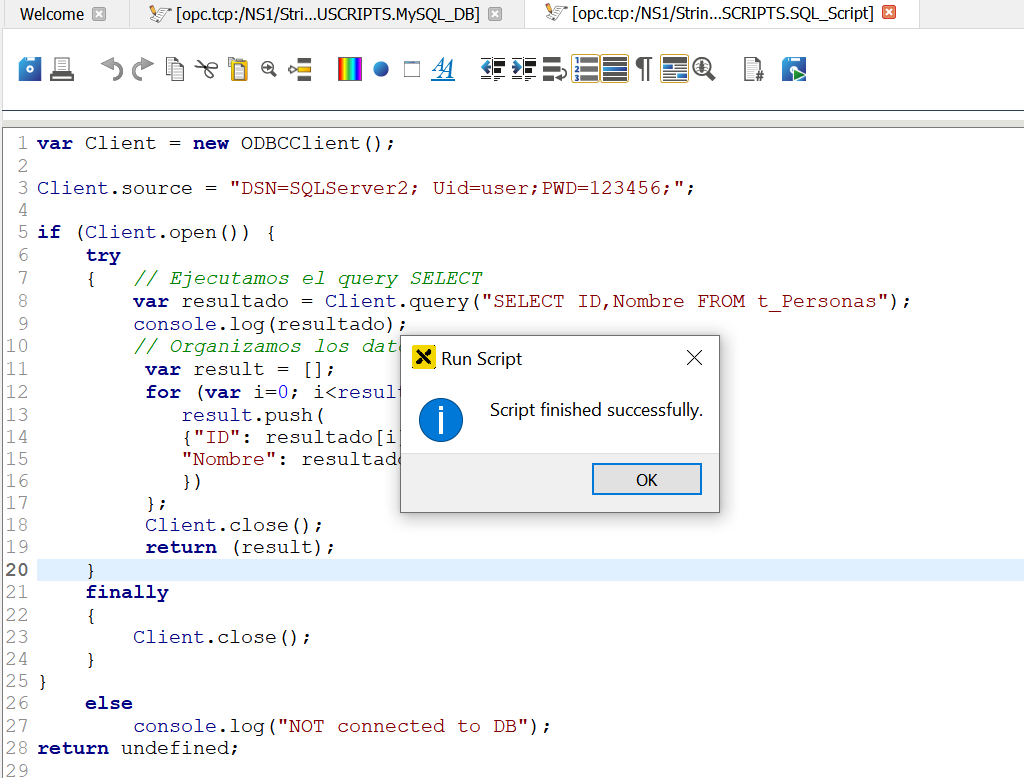The width and height of the screenshot is (1024, 778).
Task: Paste from clipboard icon
Action: click(x=238, y=69)
